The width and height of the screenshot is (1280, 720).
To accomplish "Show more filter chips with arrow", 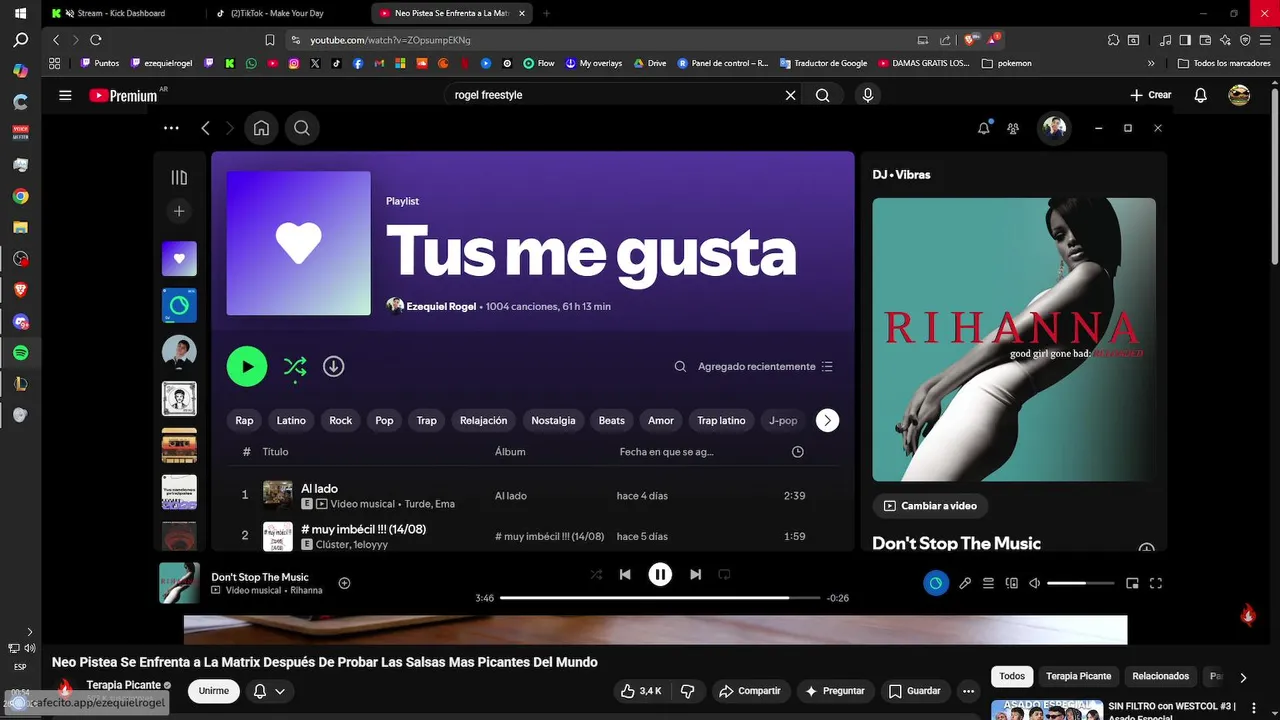I will (827, 421).
